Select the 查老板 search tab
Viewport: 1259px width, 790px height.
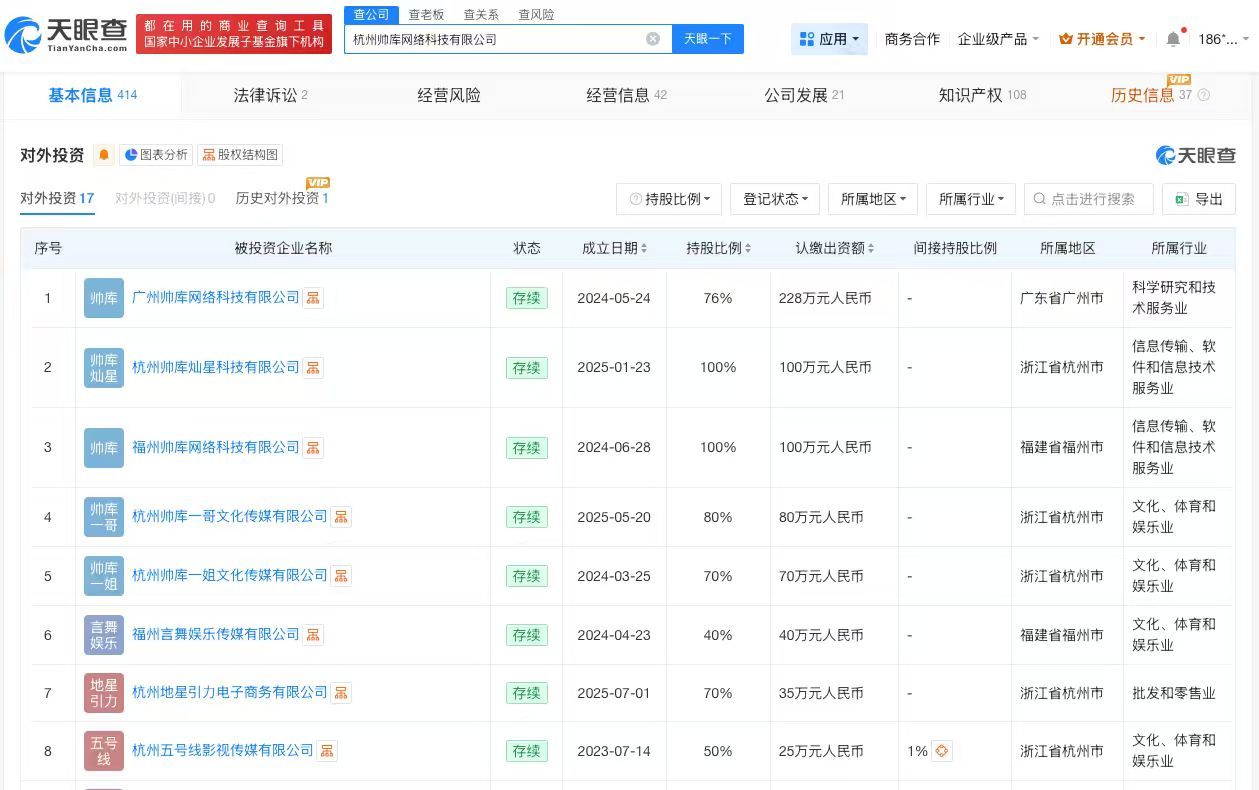(x=424, y=14)
